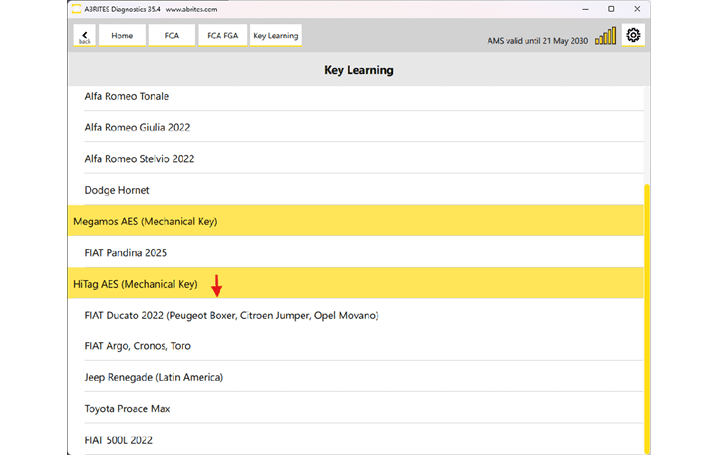Open the FCA breadcrumb tab
Screen dimensions: 719x455
[171, 36]
